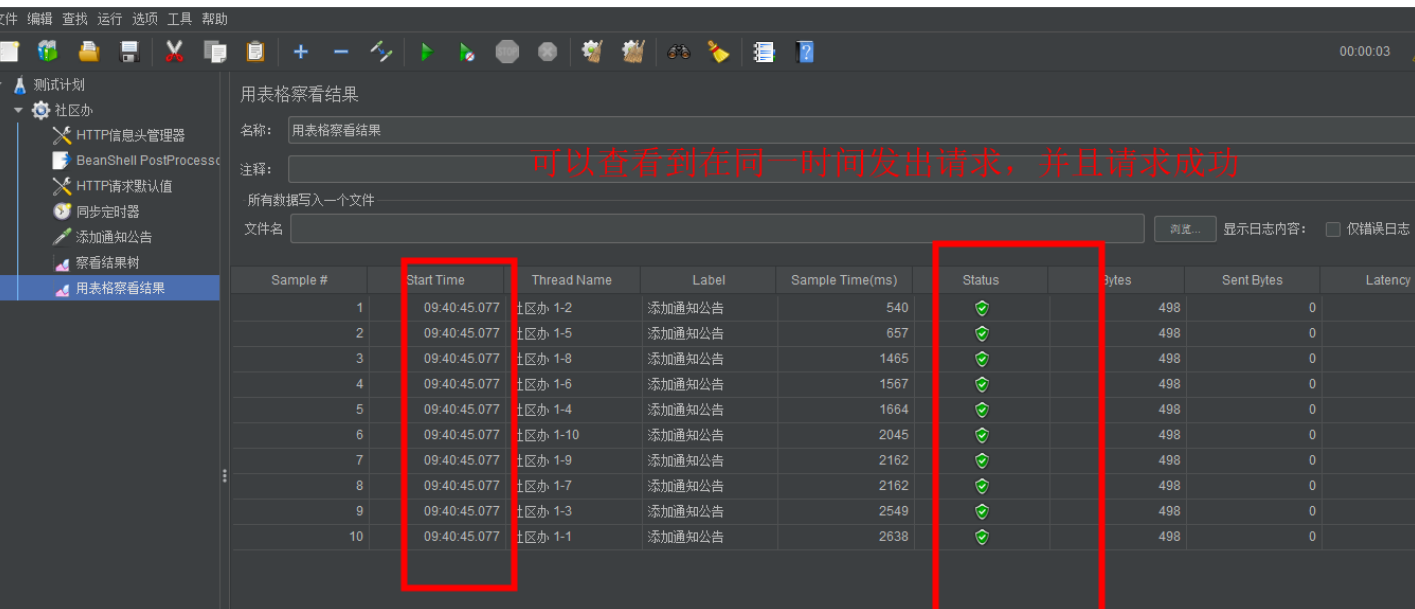Click the Start no pauses icon
1415x609 pixels.
(467, 51)
